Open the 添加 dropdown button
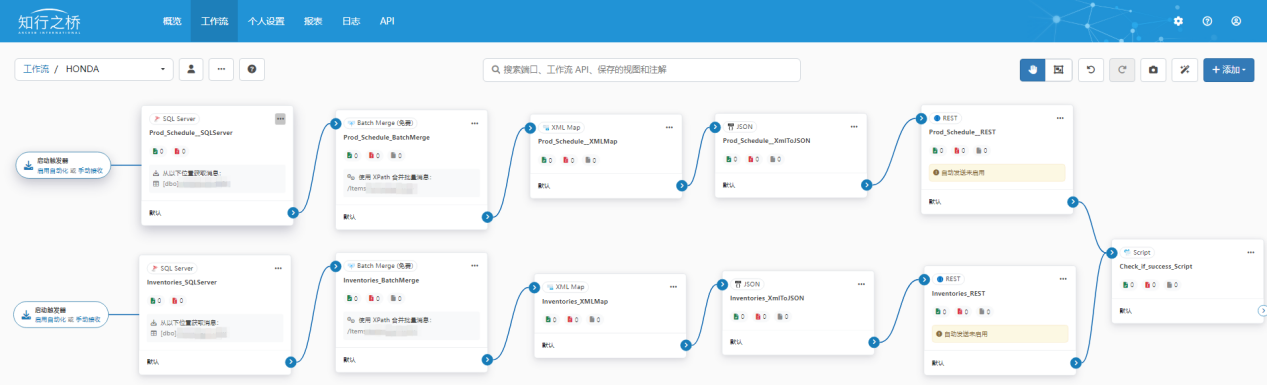Screen dimensions: 1267x385 pos(1229,70)
